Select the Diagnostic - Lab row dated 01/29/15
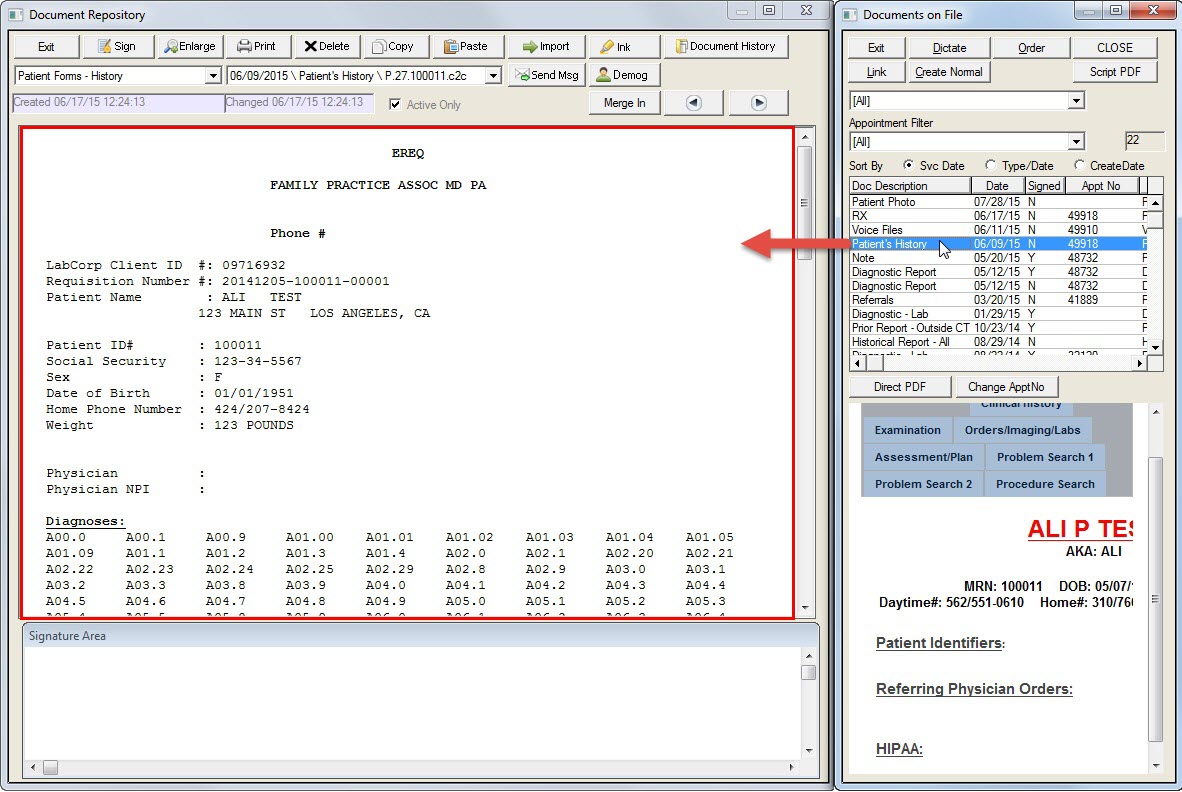Viewport: 1182px width, 792px height. pyautogui.click(x=999, y=314)
